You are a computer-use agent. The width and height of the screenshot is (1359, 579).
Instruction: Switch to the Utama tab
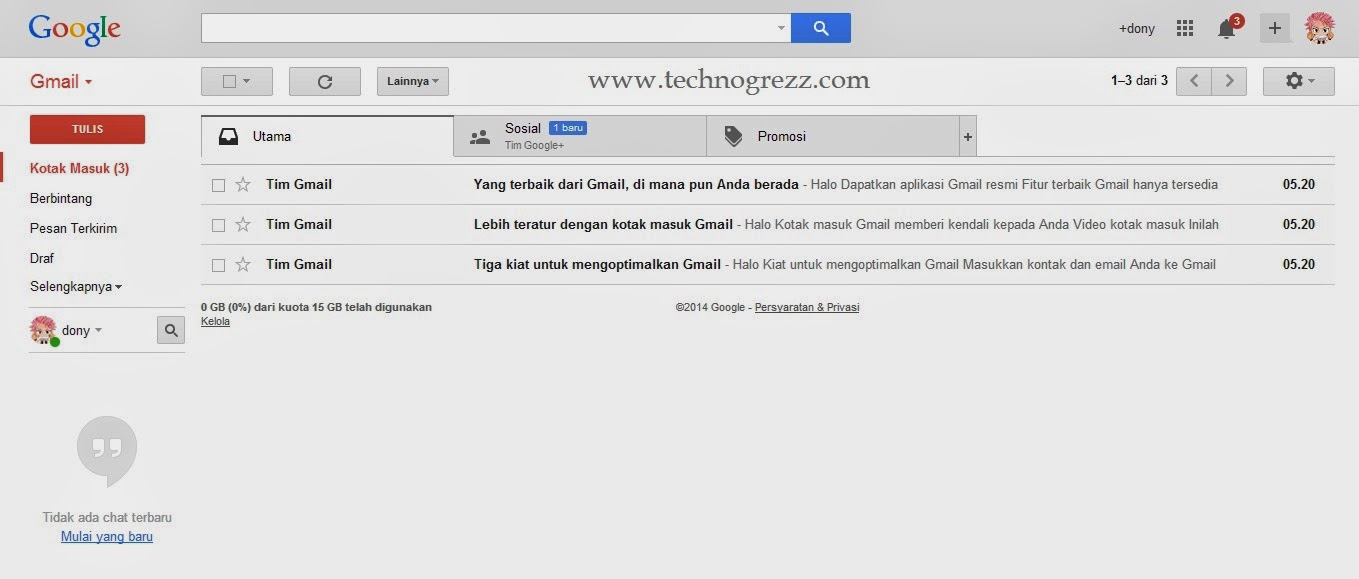coord(327,136)
